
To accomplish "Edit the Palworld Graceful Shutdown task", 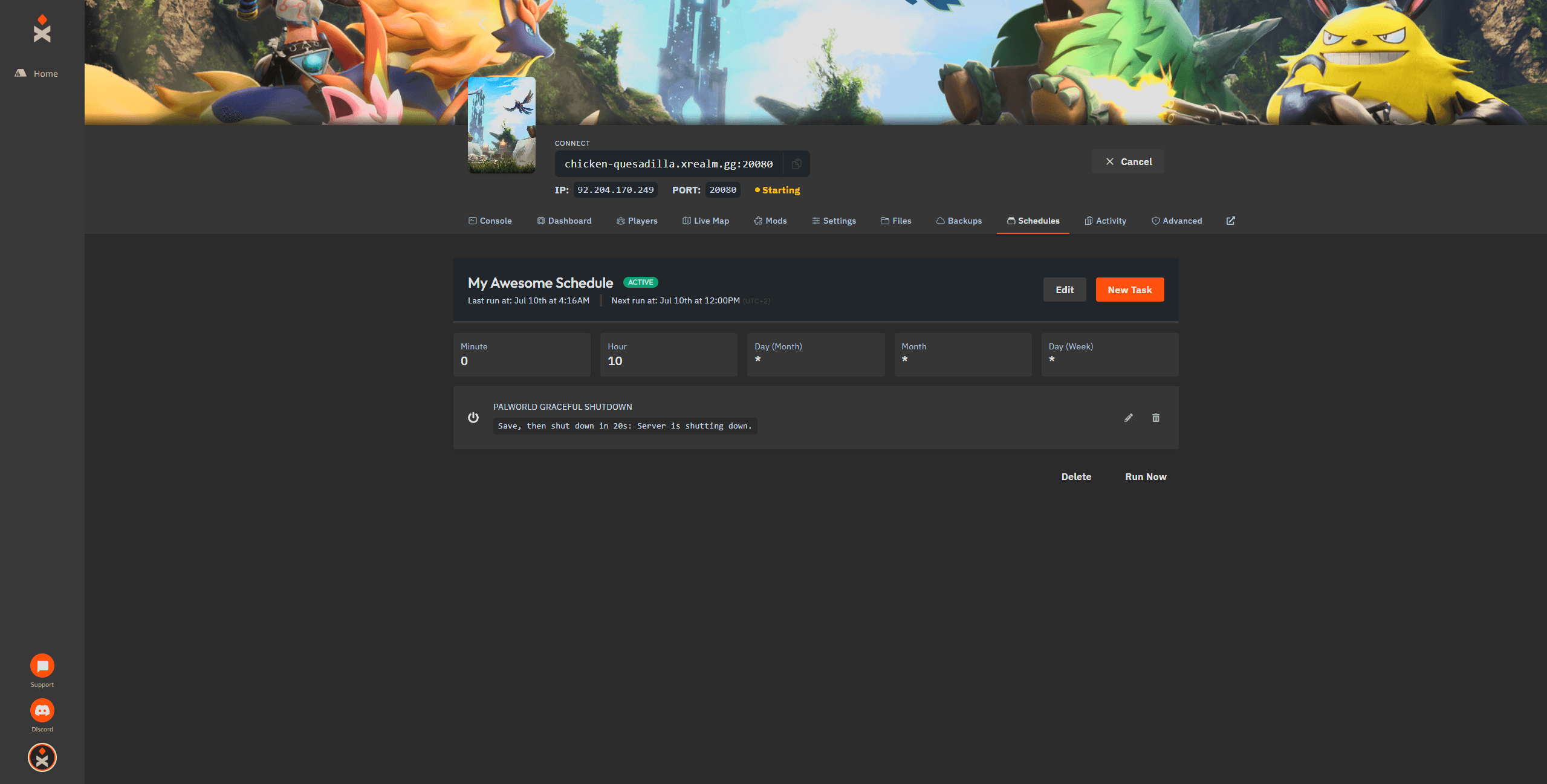I will (1128, 418).
